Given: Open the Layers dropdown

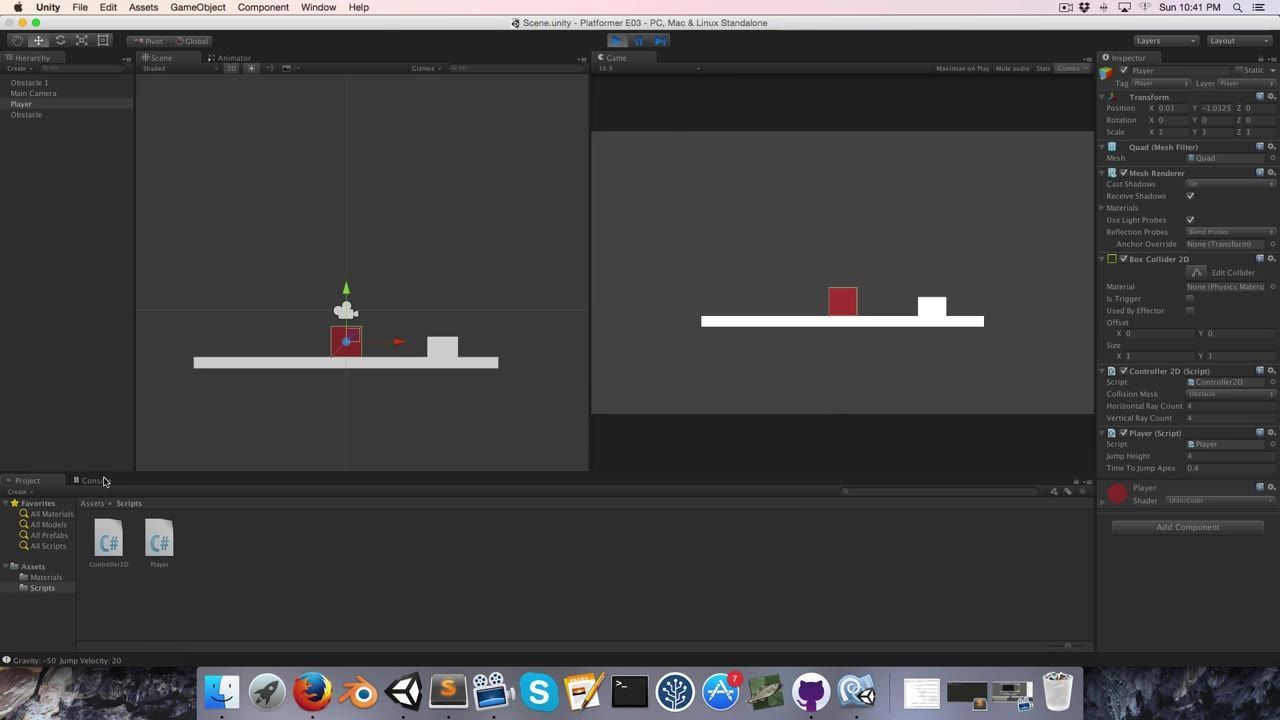Looking at the screenshot, I should (x=1165, y=41).
